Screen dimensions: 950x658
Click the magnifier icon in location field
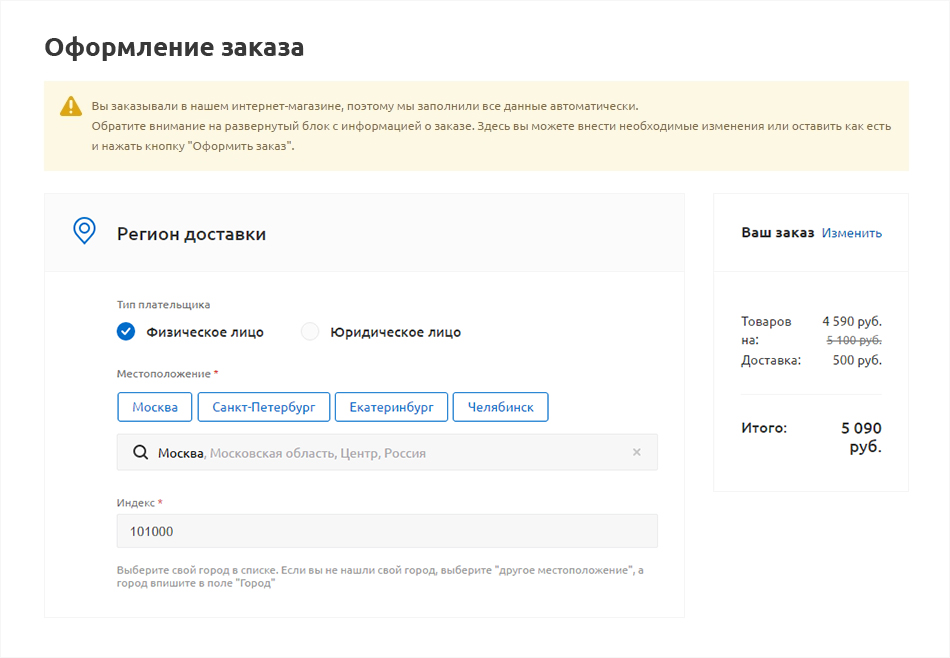140,453
